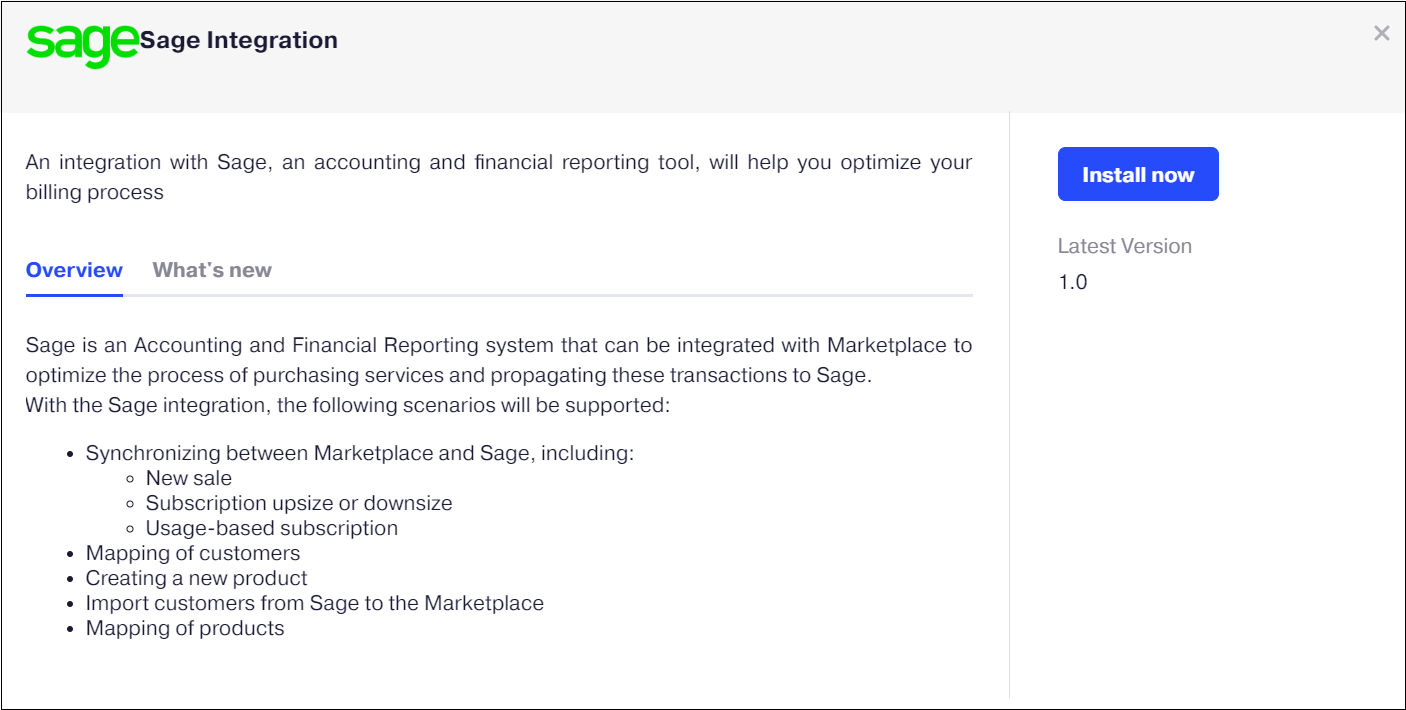Open the What's new tab
Image resolution: width=1406 pixels, height=710 pixels.
[212, 270]
